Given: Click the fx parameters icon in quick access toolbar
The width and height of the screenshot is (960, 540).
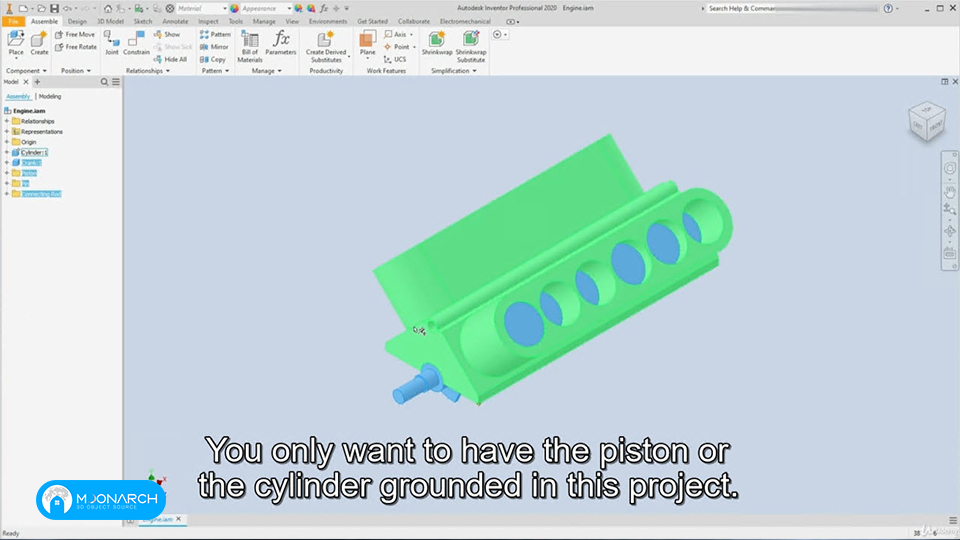Looking at the screenshot, I should point(324,9).
